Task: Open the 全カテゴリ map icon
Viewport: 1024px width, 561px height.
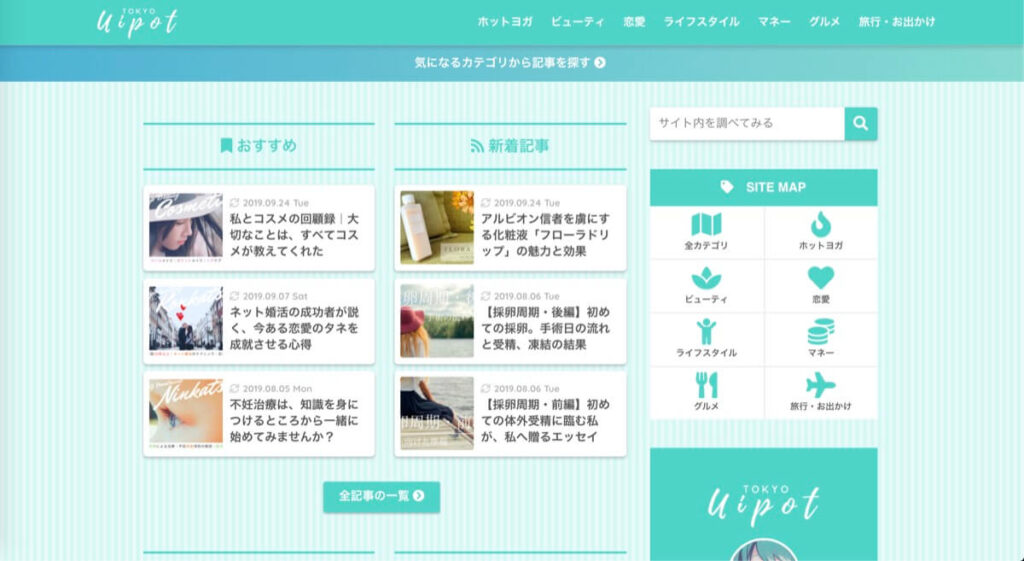Action: click(x=706, y=225)
